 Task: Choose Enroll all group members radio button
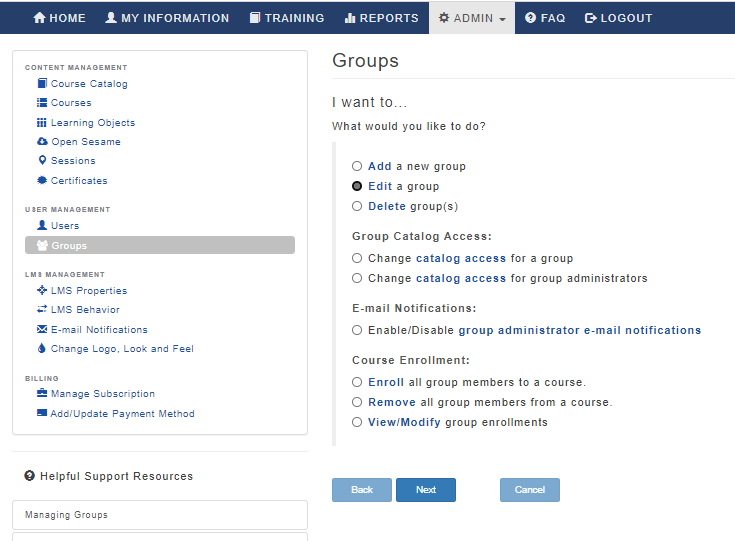click(357, 382)
